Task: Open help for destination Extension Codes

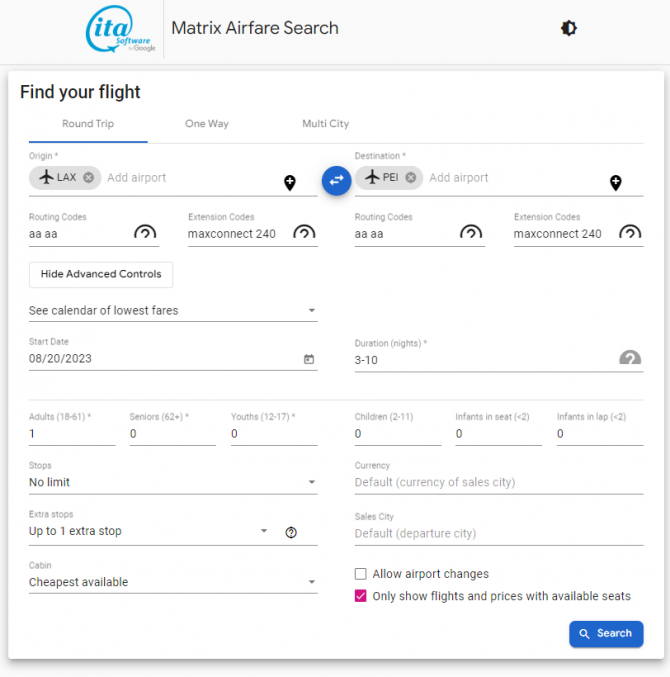Action: [x=630, y=233]
